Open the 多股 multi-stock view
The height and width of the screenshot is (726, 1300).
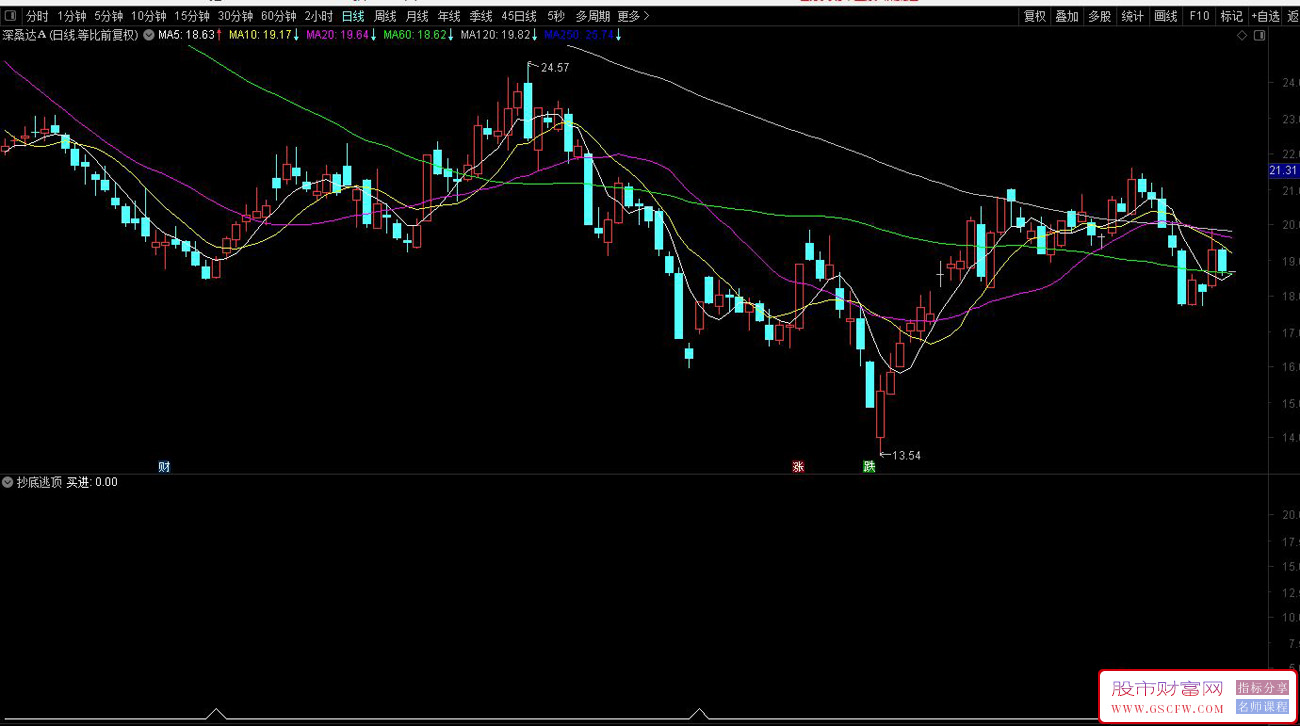(1099, 16)
